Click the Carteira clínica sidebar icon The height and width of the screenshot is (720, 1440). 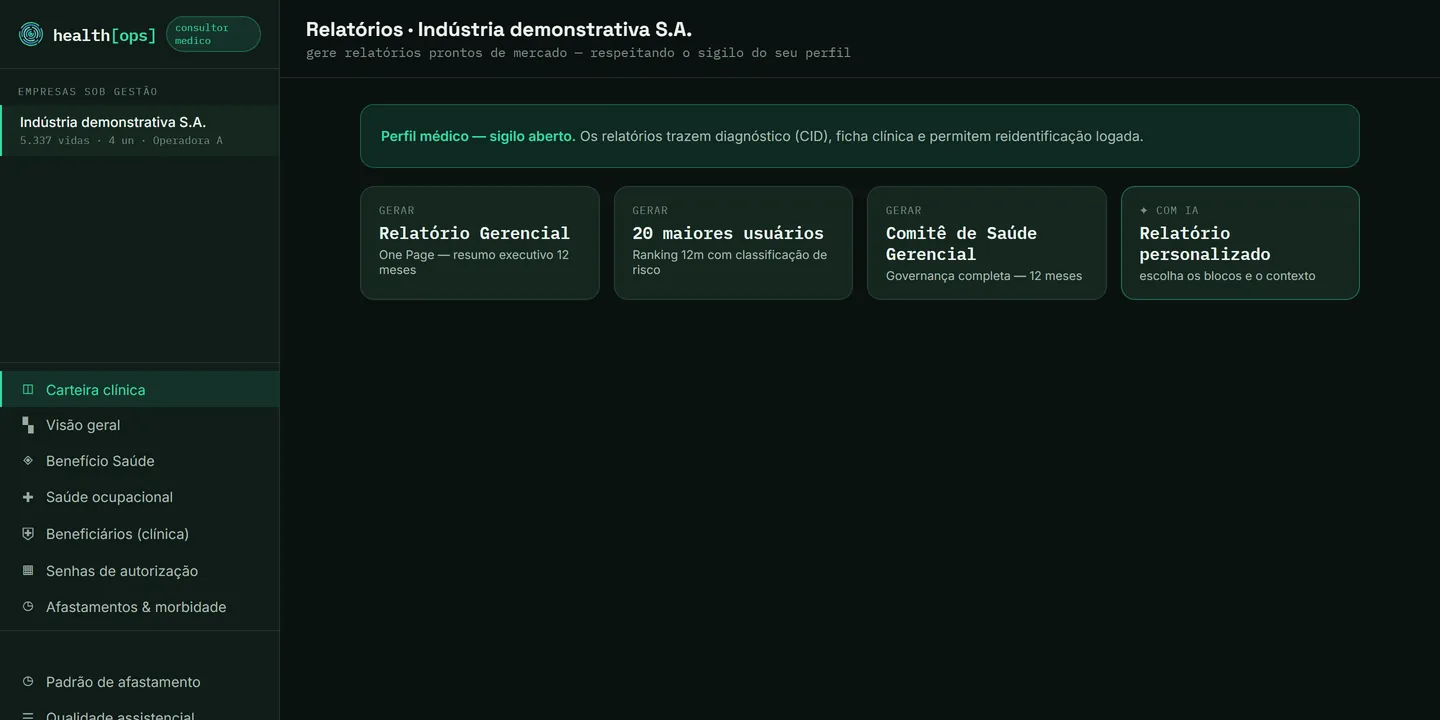(x=28, y=390)
